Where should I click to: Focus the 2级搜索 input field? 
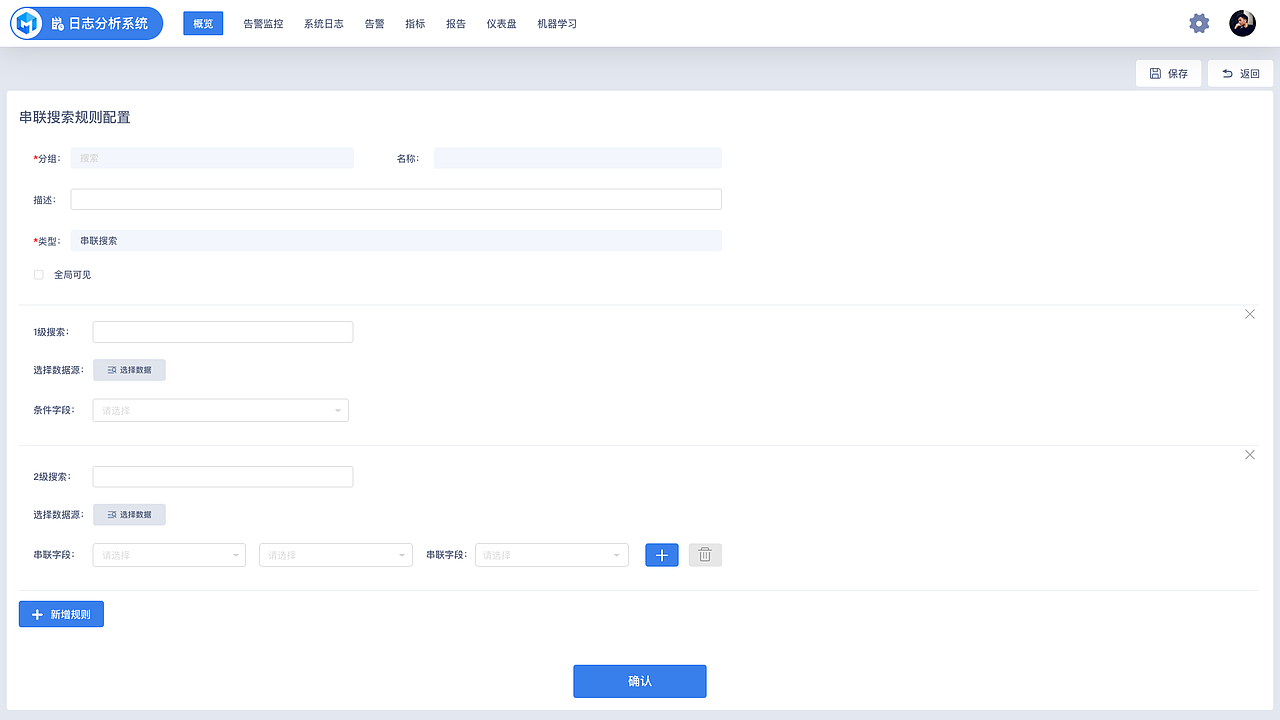[223, 477]
